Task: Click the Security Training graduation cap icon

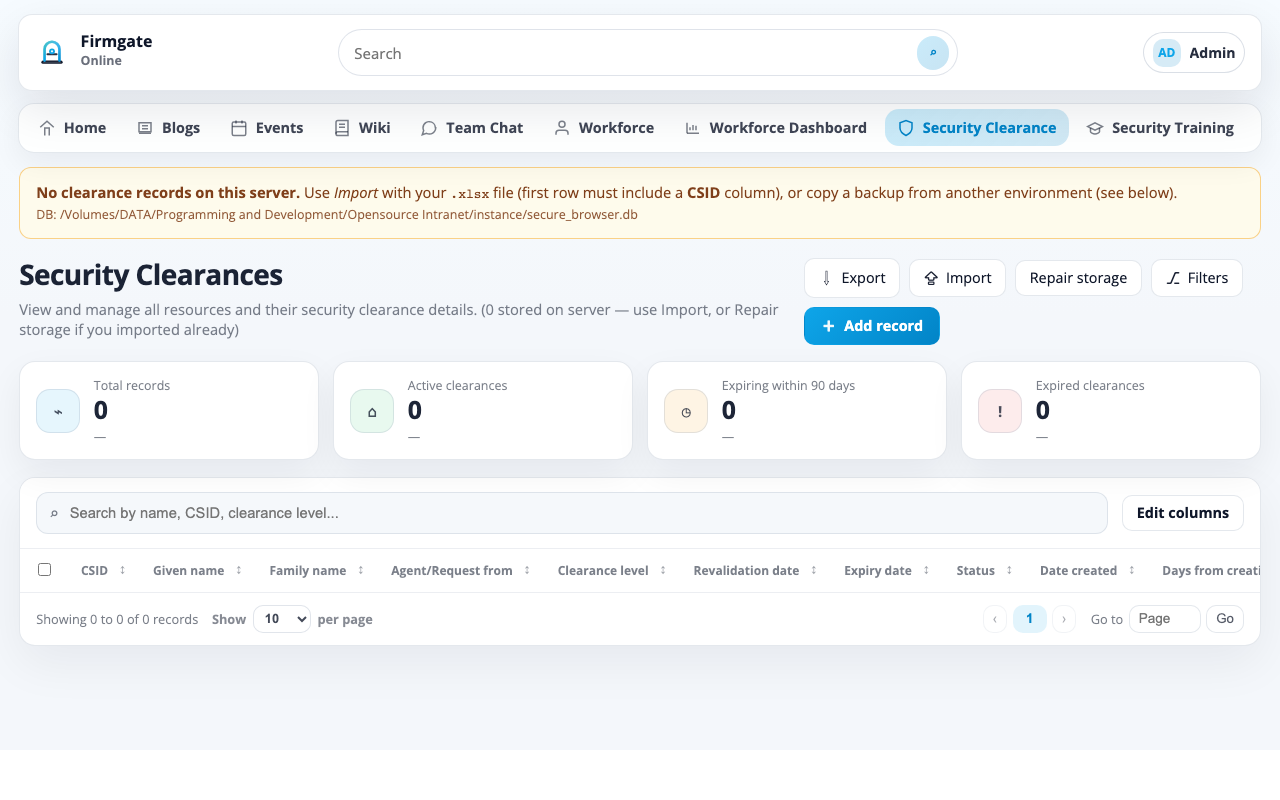Action: tap(1095, 128)
